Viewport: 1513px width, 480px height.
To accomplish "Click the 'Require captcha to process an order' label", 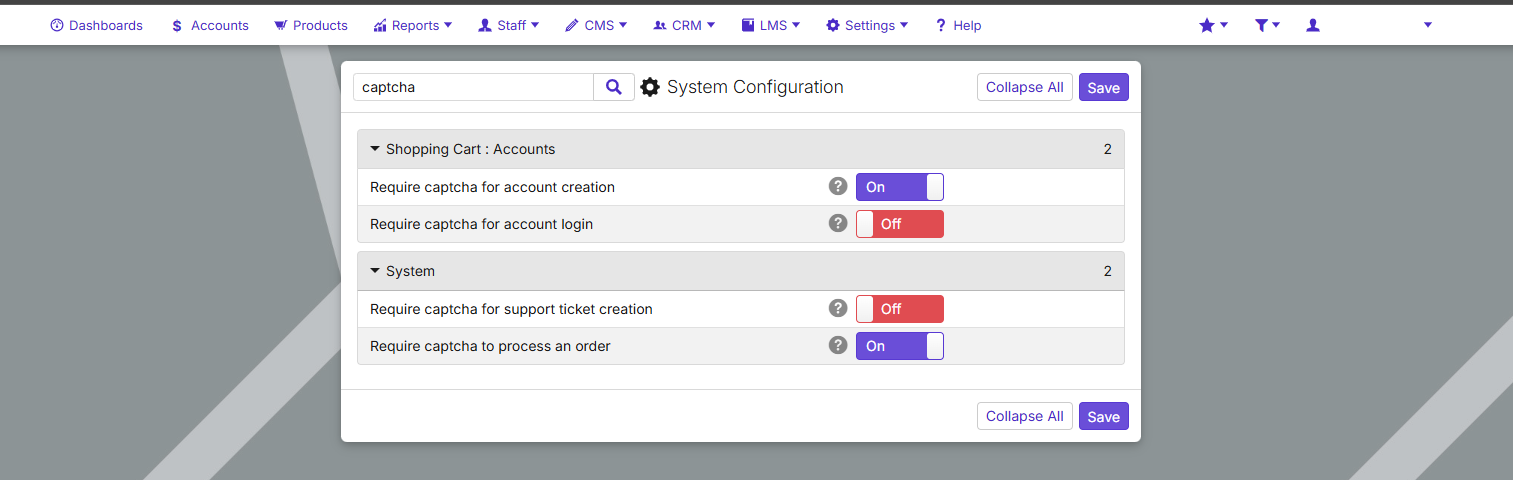I will pyautogui.click(x=490, y=346).
